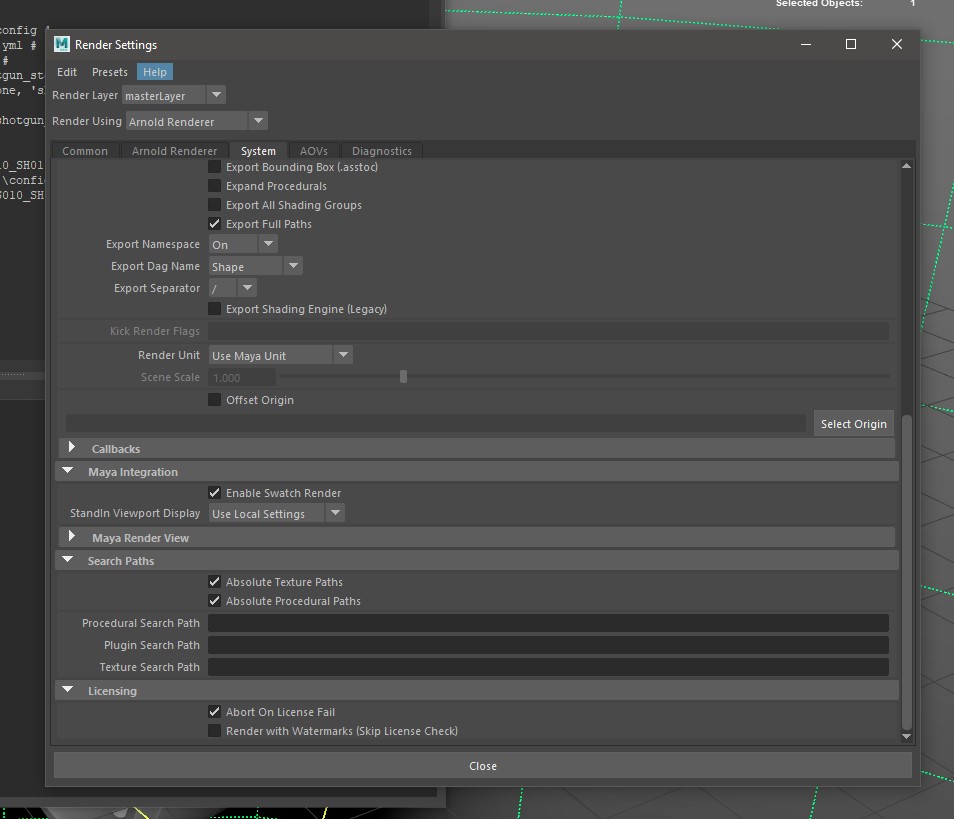Image resolution: width=954 pixels, height=819 pixels.
Task: Open the Render Using dropdown
Action: (258, 120)
